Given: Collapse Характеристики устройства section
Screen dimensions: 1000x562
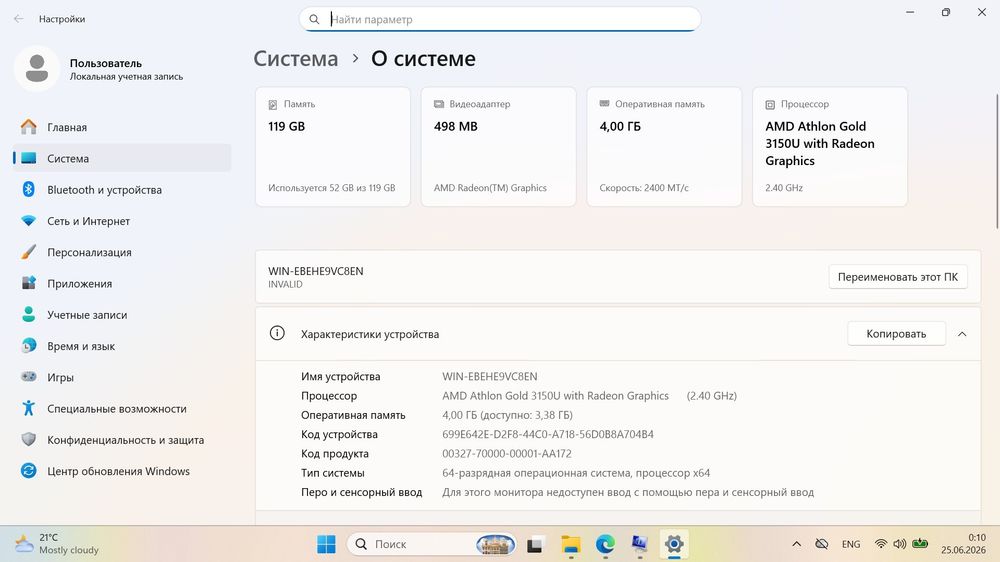Looking at the screenshot, I should coord(962,334).
